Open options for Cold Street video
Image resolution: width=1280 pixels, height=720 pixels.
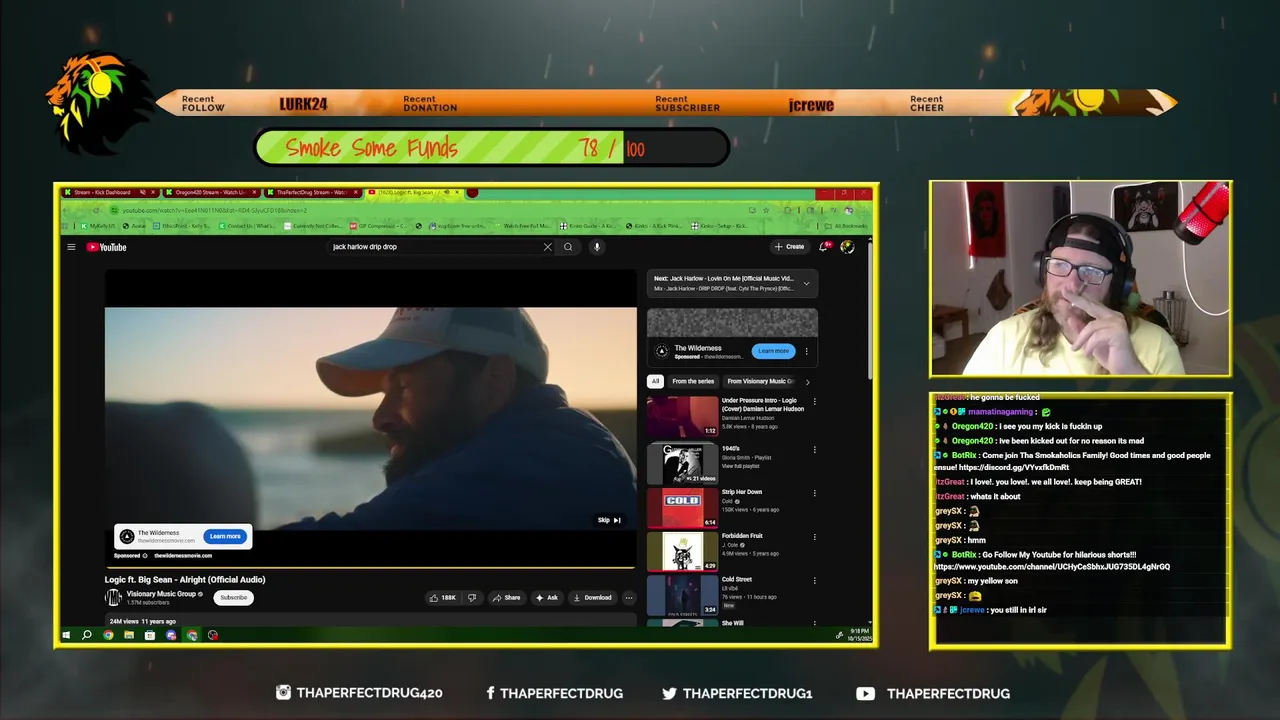pyautogui.click(x=814, y=580)
